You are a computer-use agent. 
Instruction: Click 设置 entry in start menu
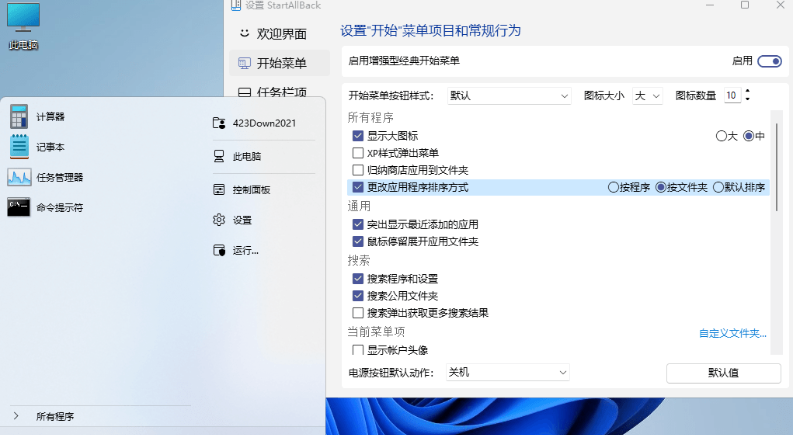point(242,220)
